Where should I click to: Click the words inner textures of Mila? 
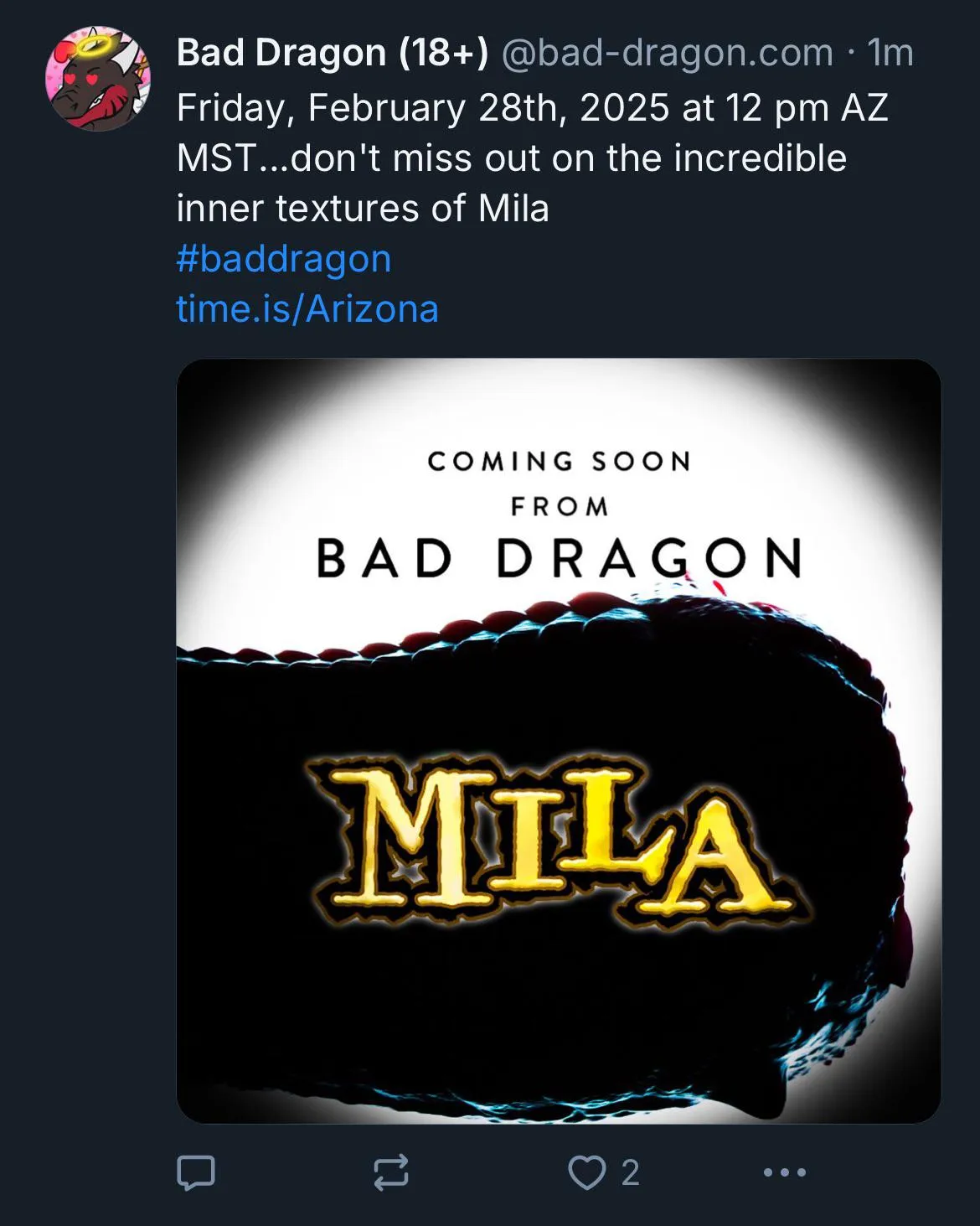[x=363, y=209]
